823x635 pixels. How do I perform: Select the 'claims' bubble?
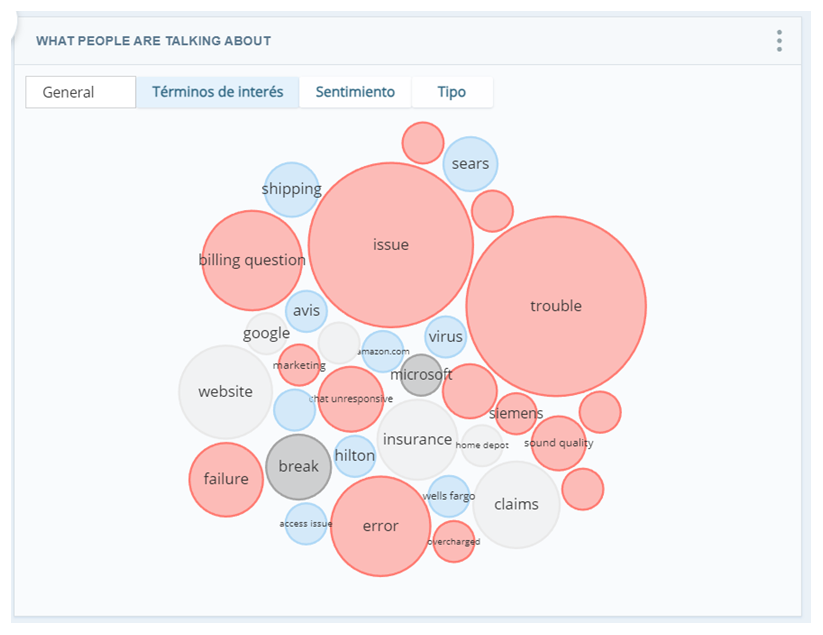tap(516, 505)
